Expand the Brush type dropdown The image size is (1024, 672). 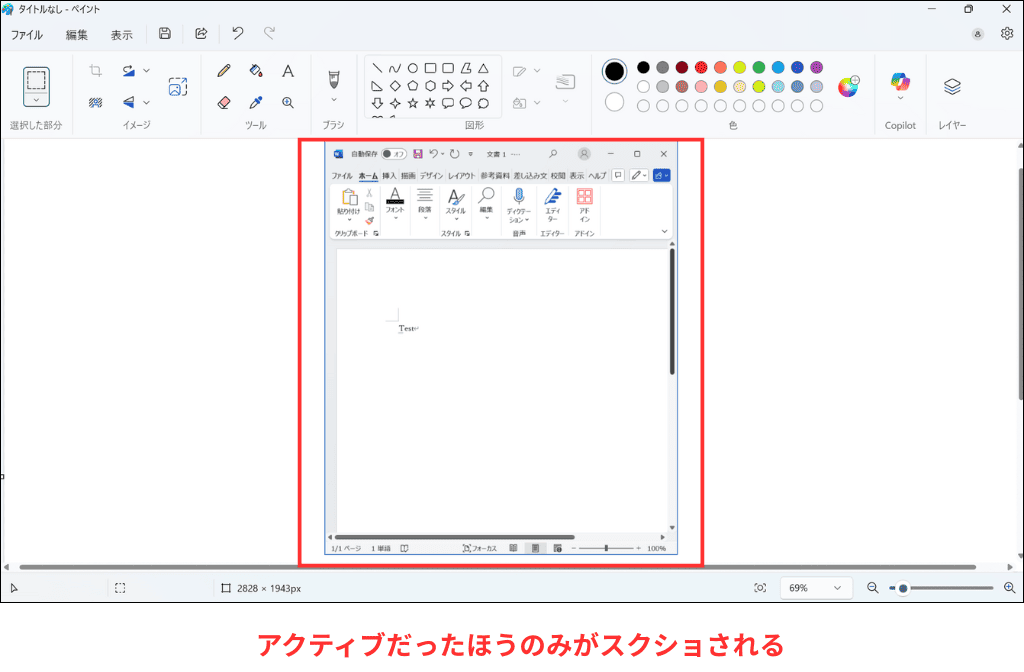click(334, 99)
